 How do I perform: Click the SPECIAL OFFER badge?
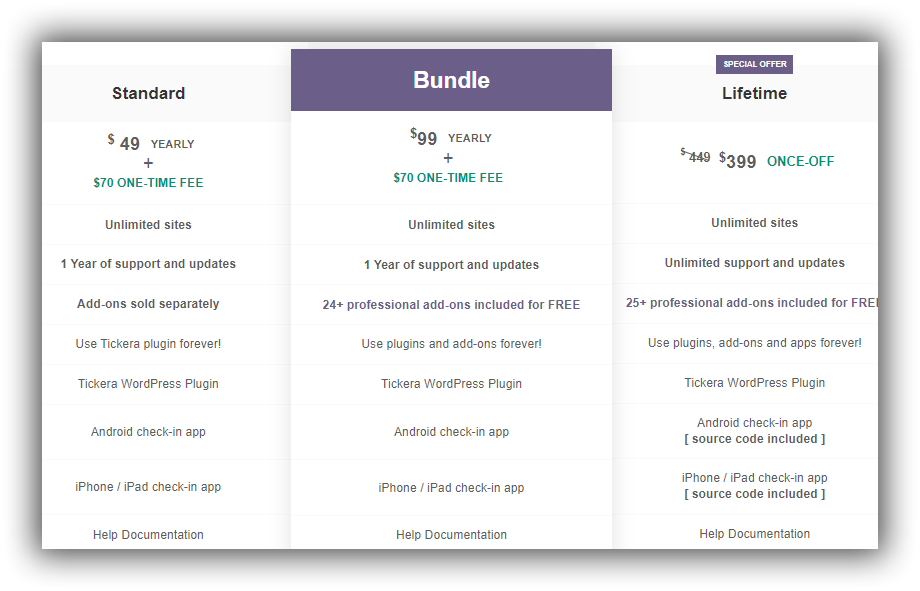(x=754, y=64)
